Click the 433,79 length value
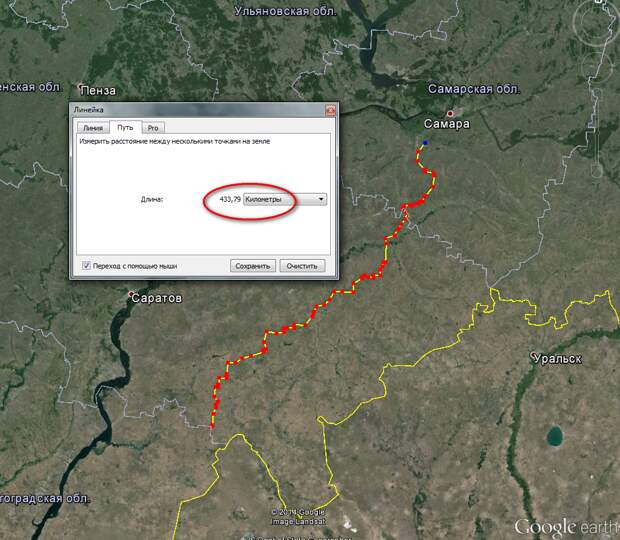The height and width of the screenshot is (540, 620). coord(230,199)
